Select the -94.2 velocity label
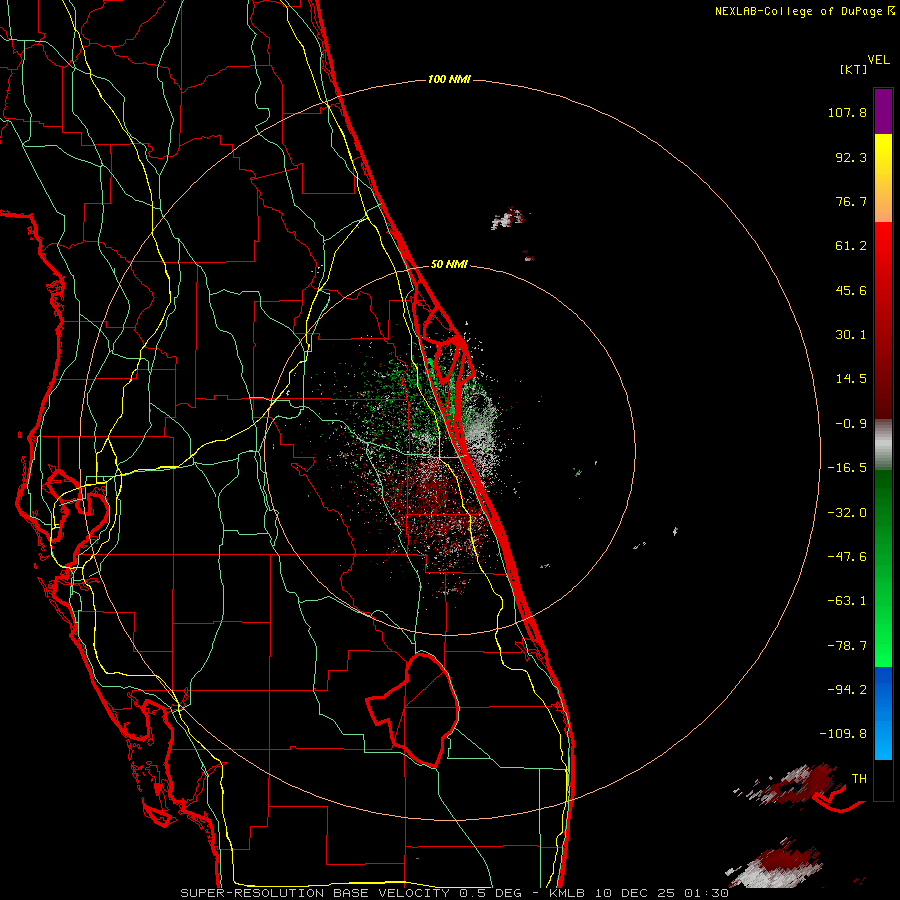 pyautogui.click(x=847, y=689)
